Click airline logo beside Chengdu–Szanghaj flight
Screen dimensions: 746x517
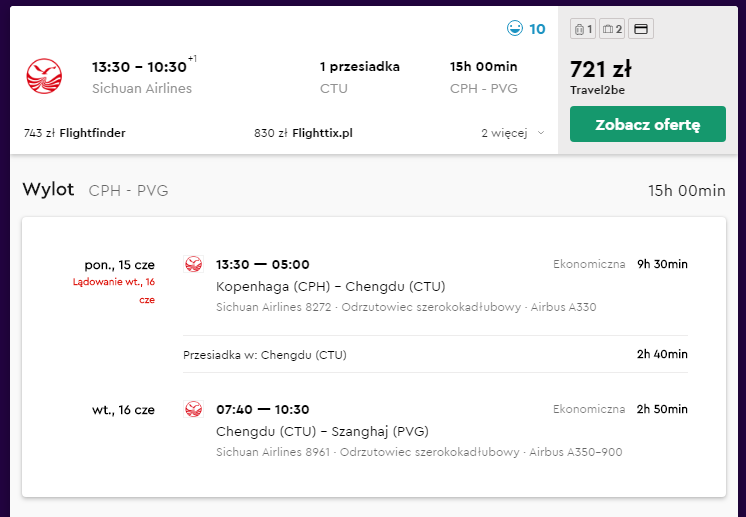pyautogui.click(x=194, y=409)
